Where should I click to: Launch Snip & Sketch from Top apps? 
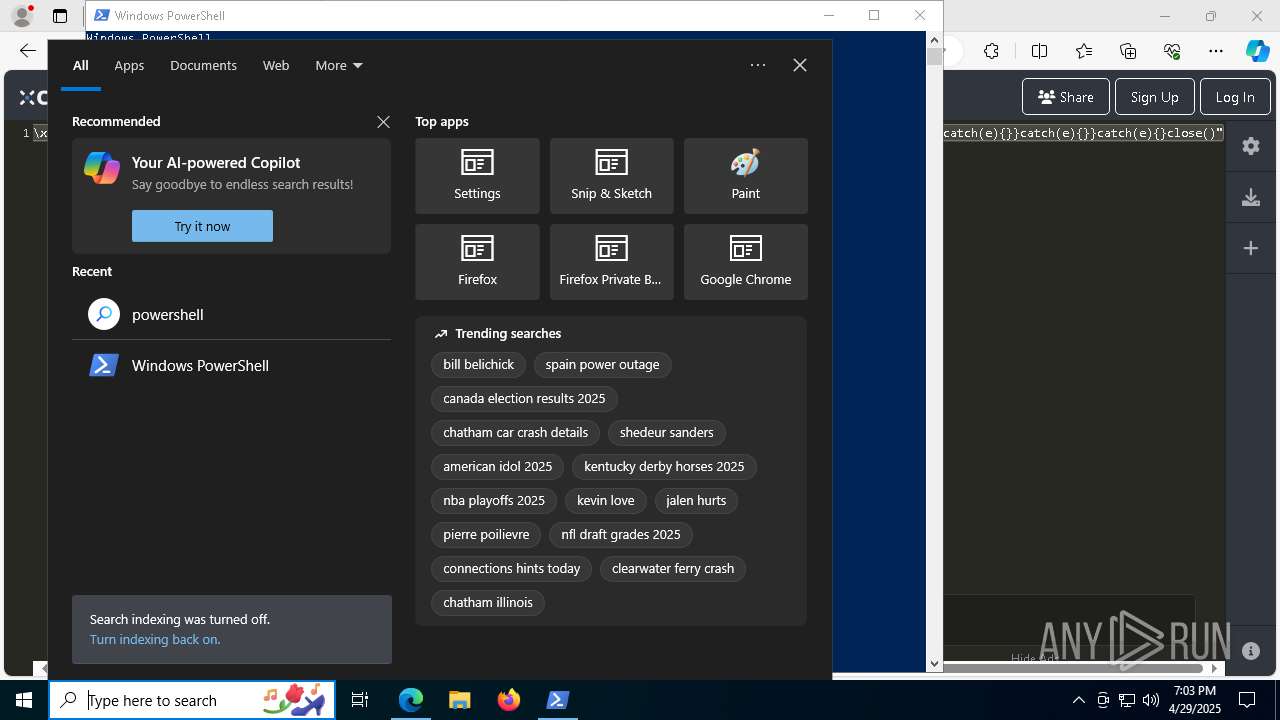(x=611, y=176)
